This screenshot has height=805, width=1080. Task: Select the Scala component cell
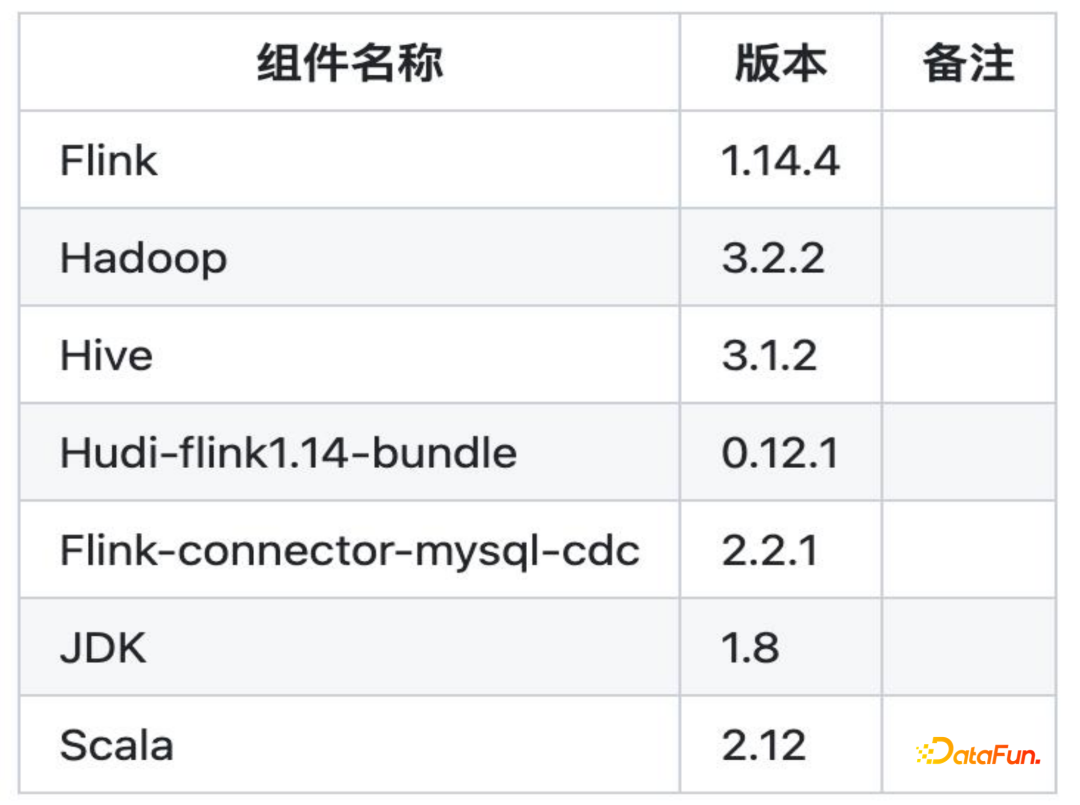pyautogui.click(x=116, y=745)
